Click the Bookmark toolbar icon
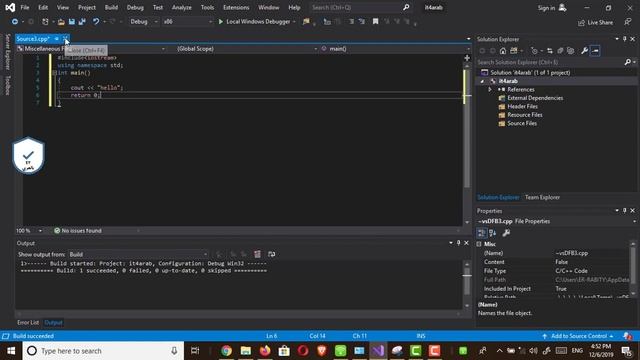Image resolution: width=640 pixels, height=360 pixels. pyautogui.click(x=376, y=22)
